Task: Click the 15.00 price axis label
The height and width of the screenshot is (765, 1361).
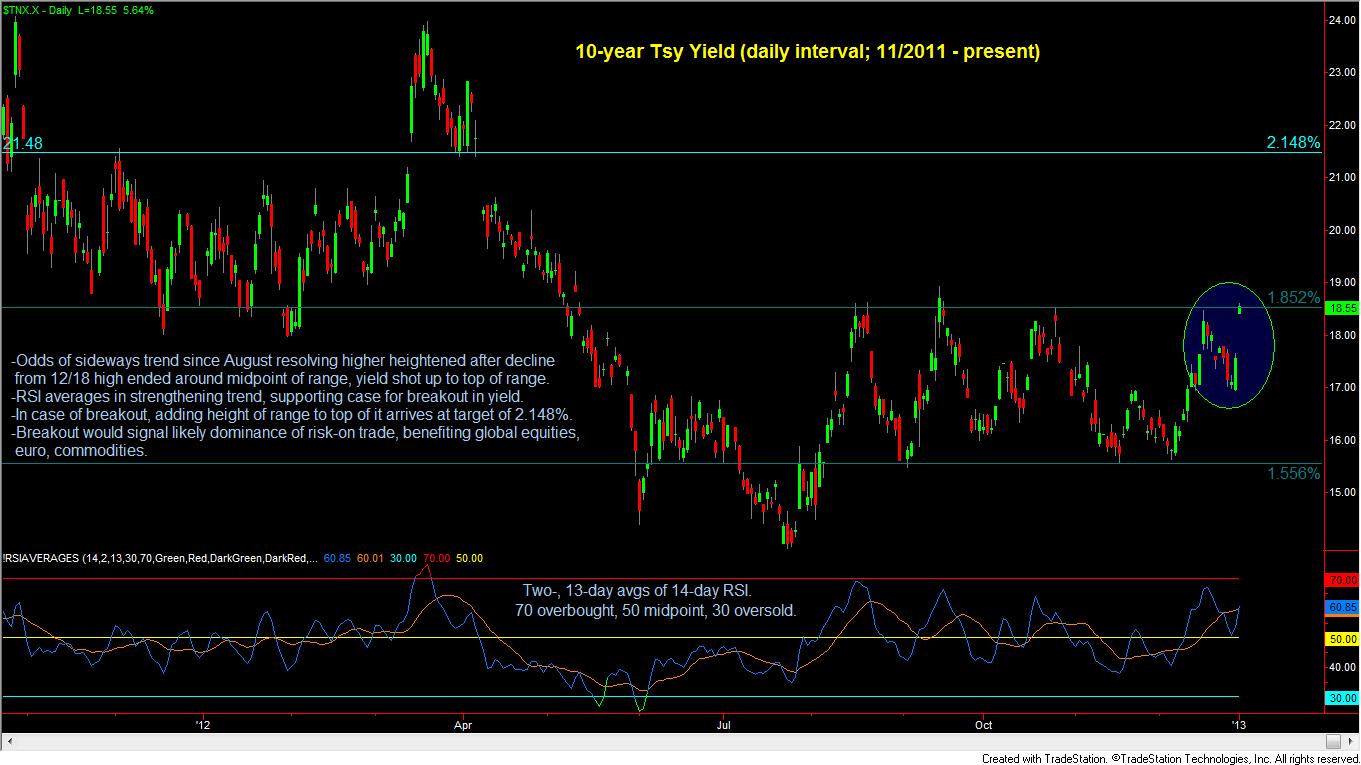Action: pyautogui.click(x=1341, y=492)
